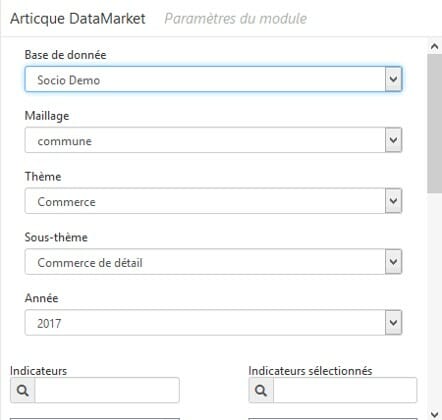Click the vertical scrollbar thumb
The image size is (442, 420).
pos(434,123)
